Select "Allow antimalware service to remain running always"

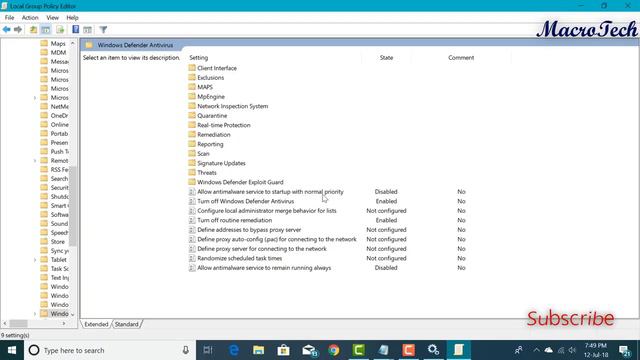[x=264, y=268]
